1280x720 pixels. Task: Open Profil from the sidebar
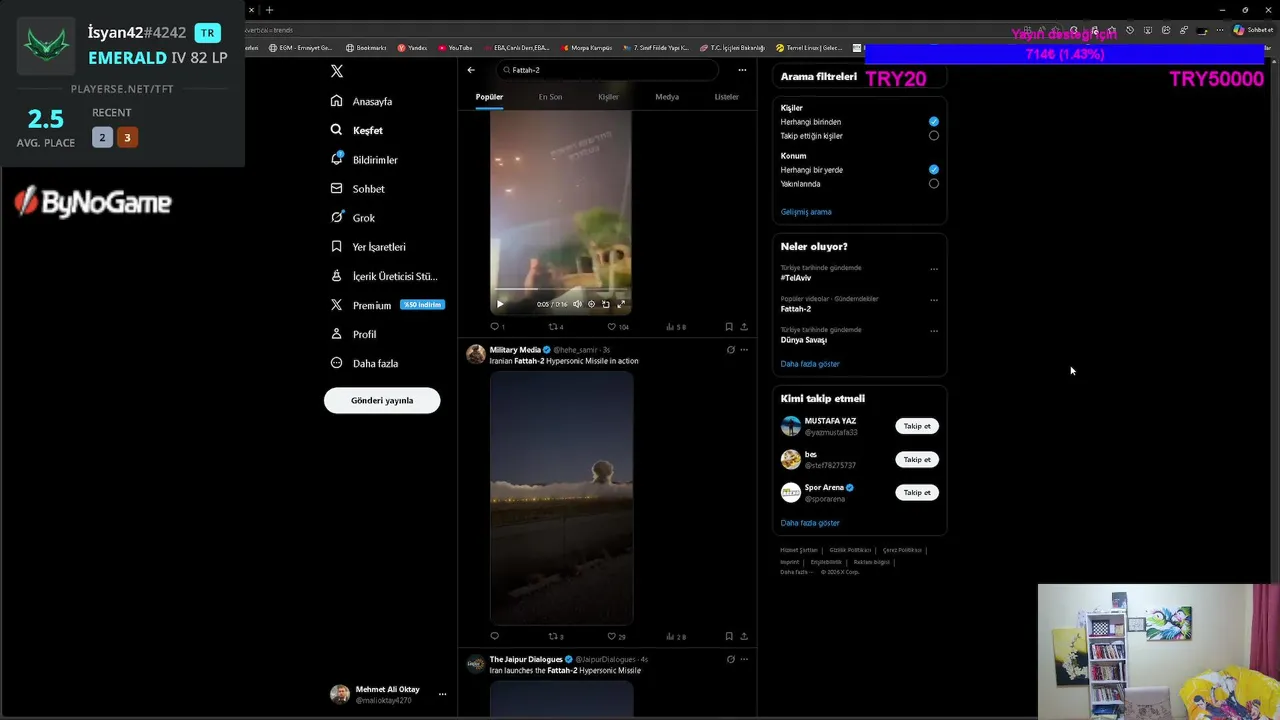(353, 334)
